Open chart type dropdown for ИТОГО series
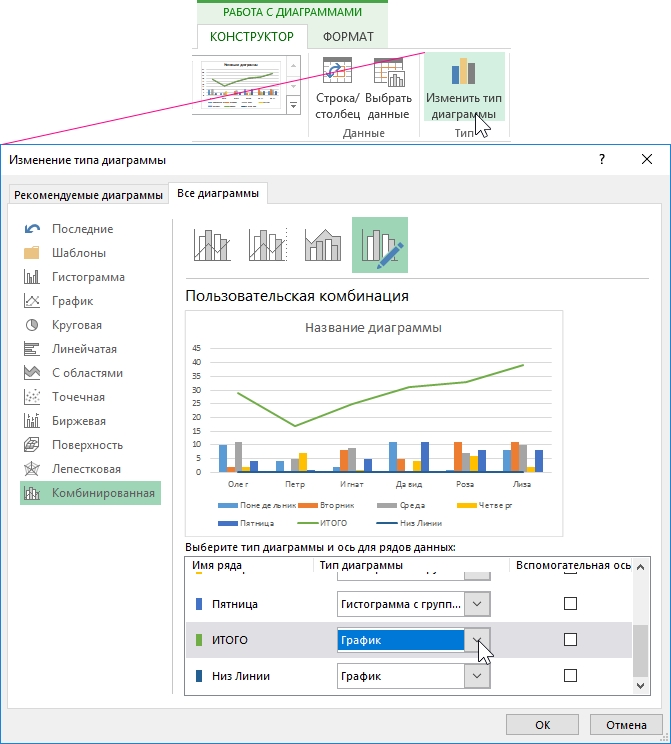Viewport: 671px width, 744px height. click(x=478, y=640)
